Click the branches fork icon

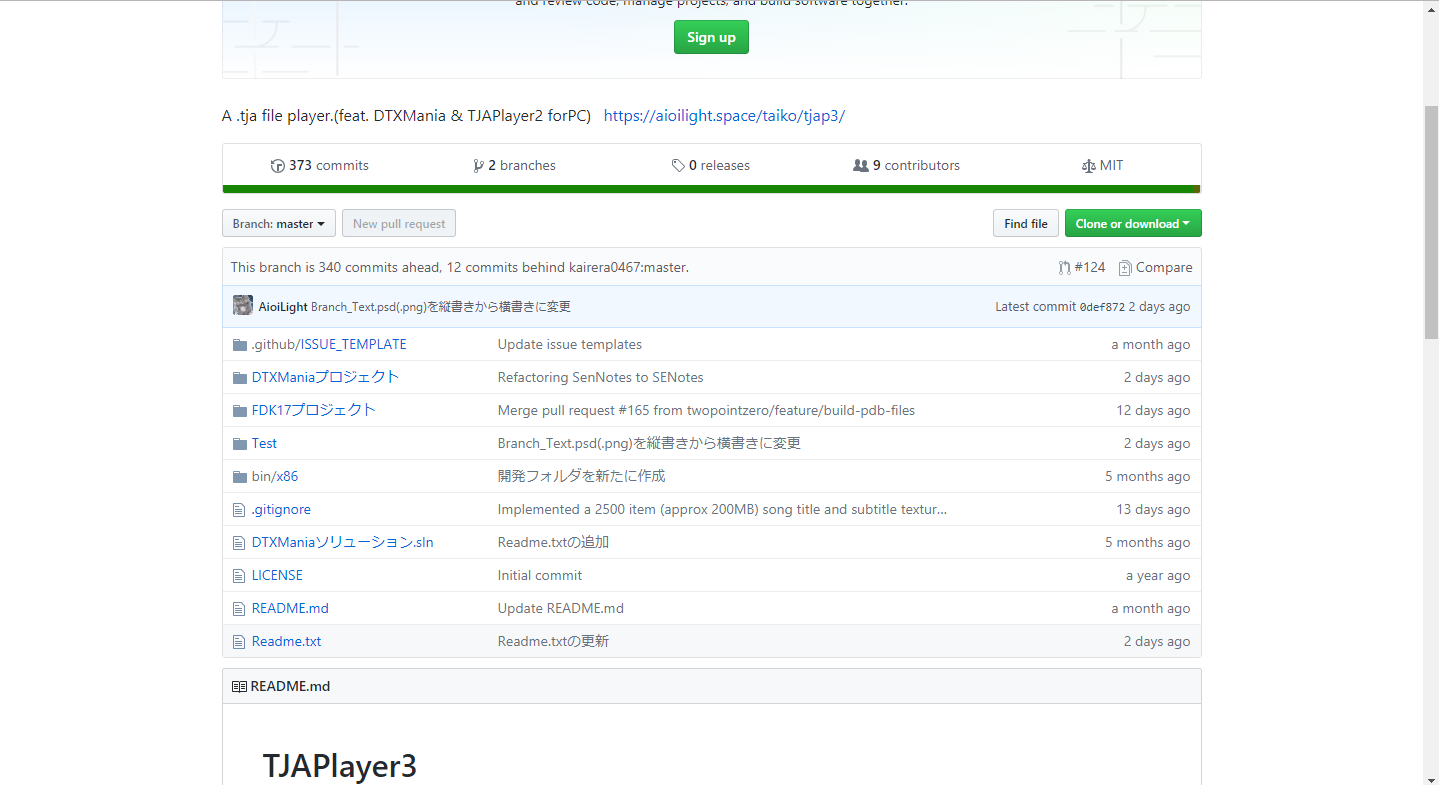(479, 166)
